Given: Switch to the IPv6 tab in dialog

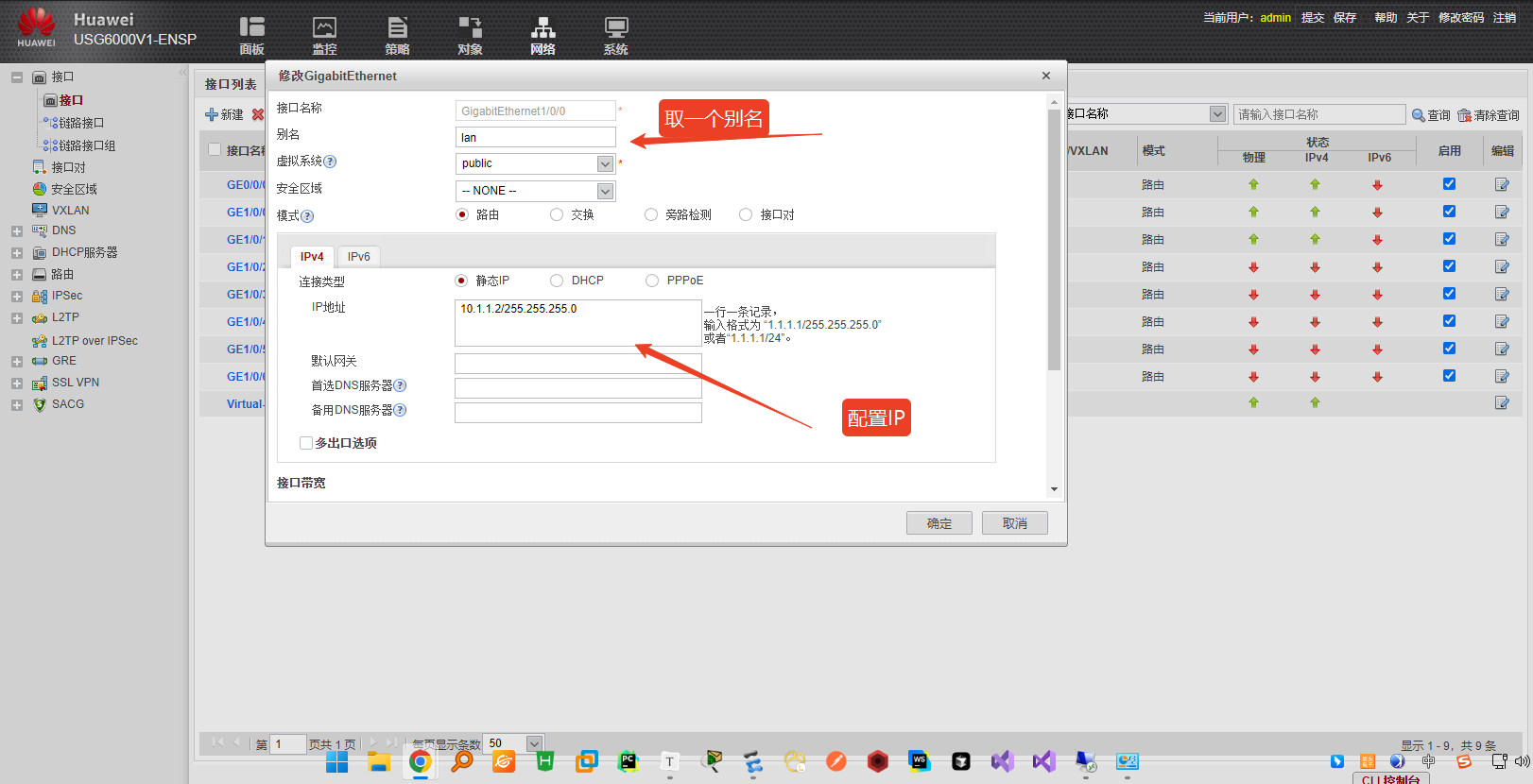Looking at the screenshot, I should point(358,257).
